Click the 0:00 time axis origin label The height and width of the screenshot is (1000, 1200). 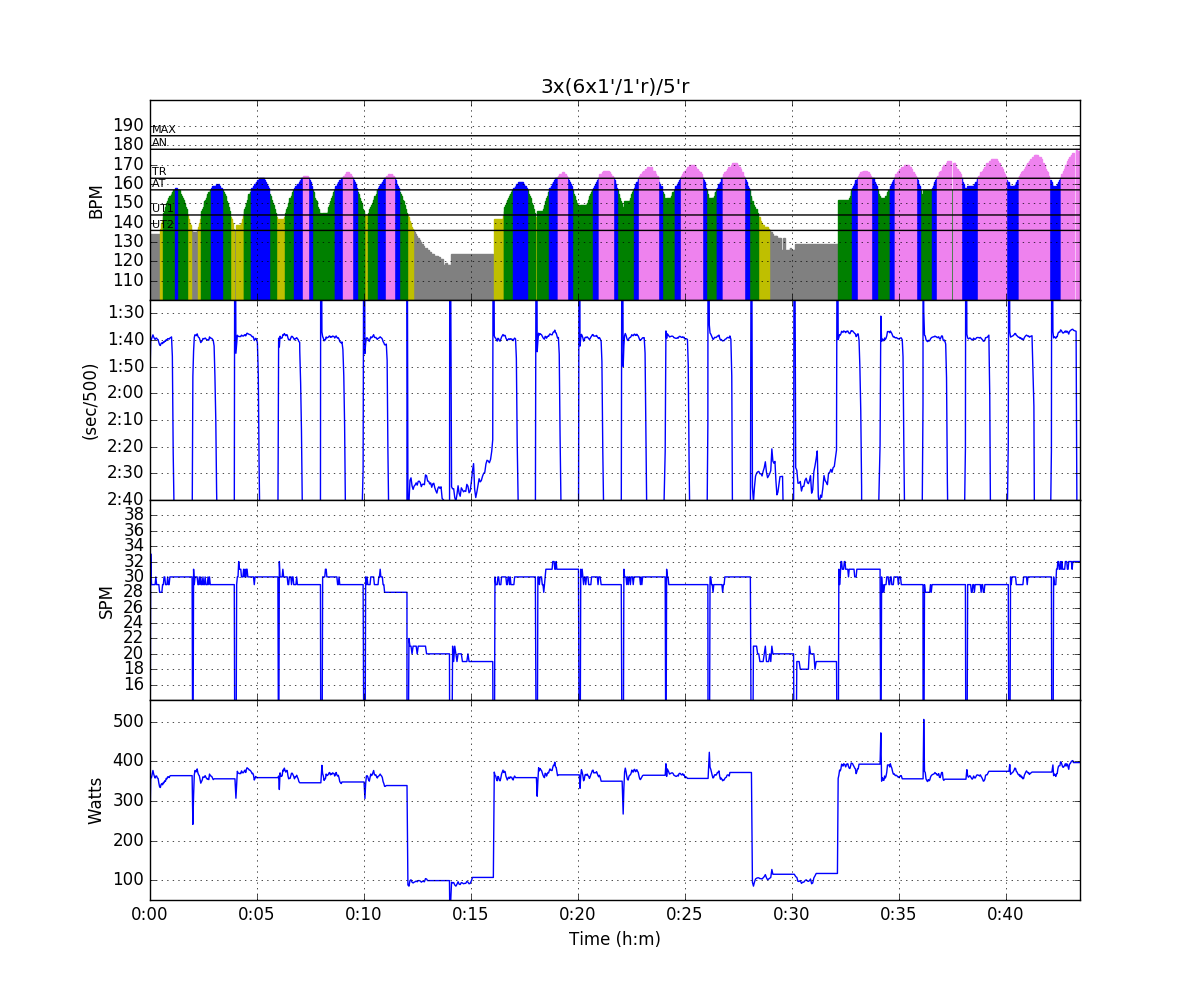[150, 913]
